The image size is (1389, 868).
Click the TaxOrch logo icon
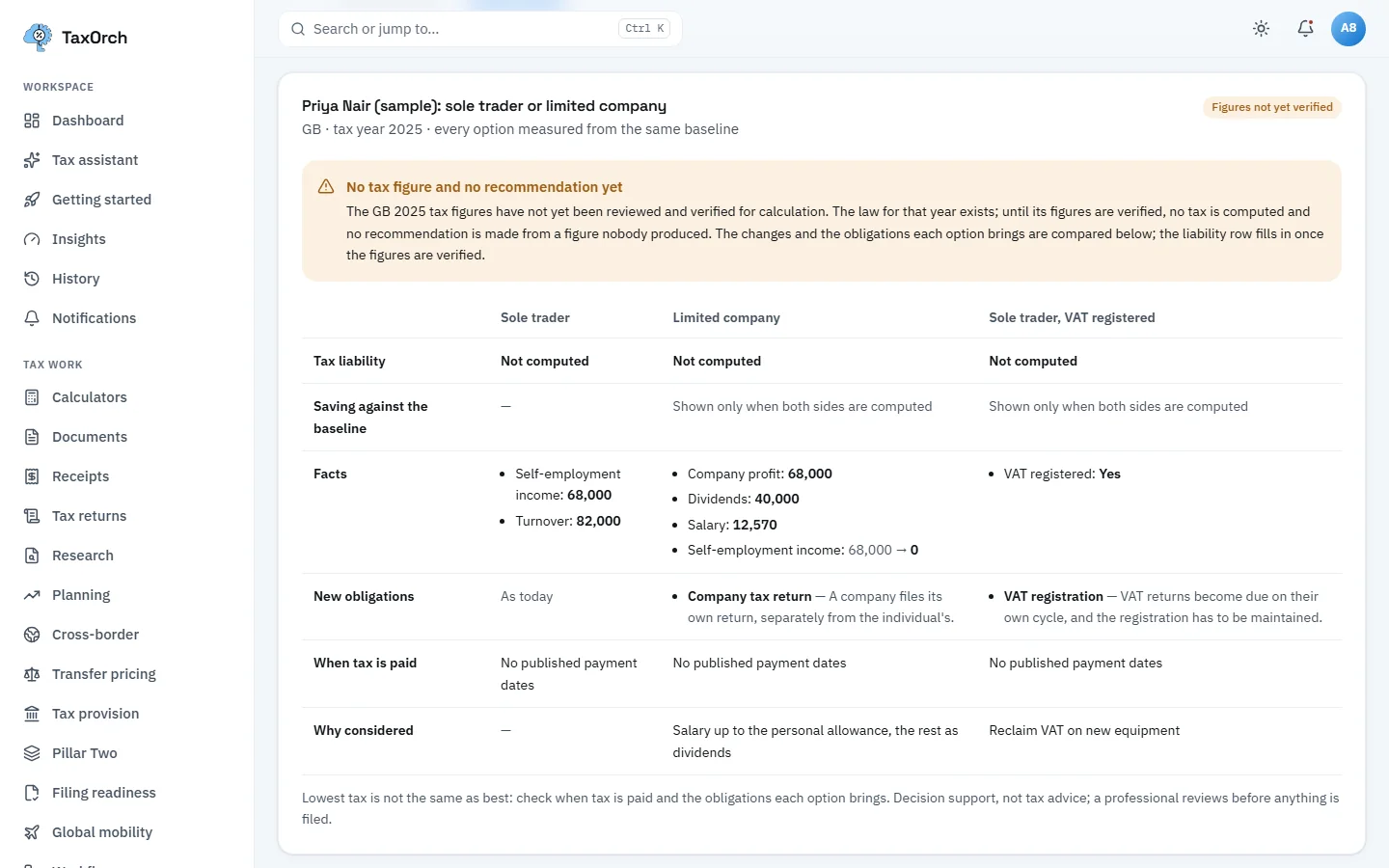tap(38, 37)
